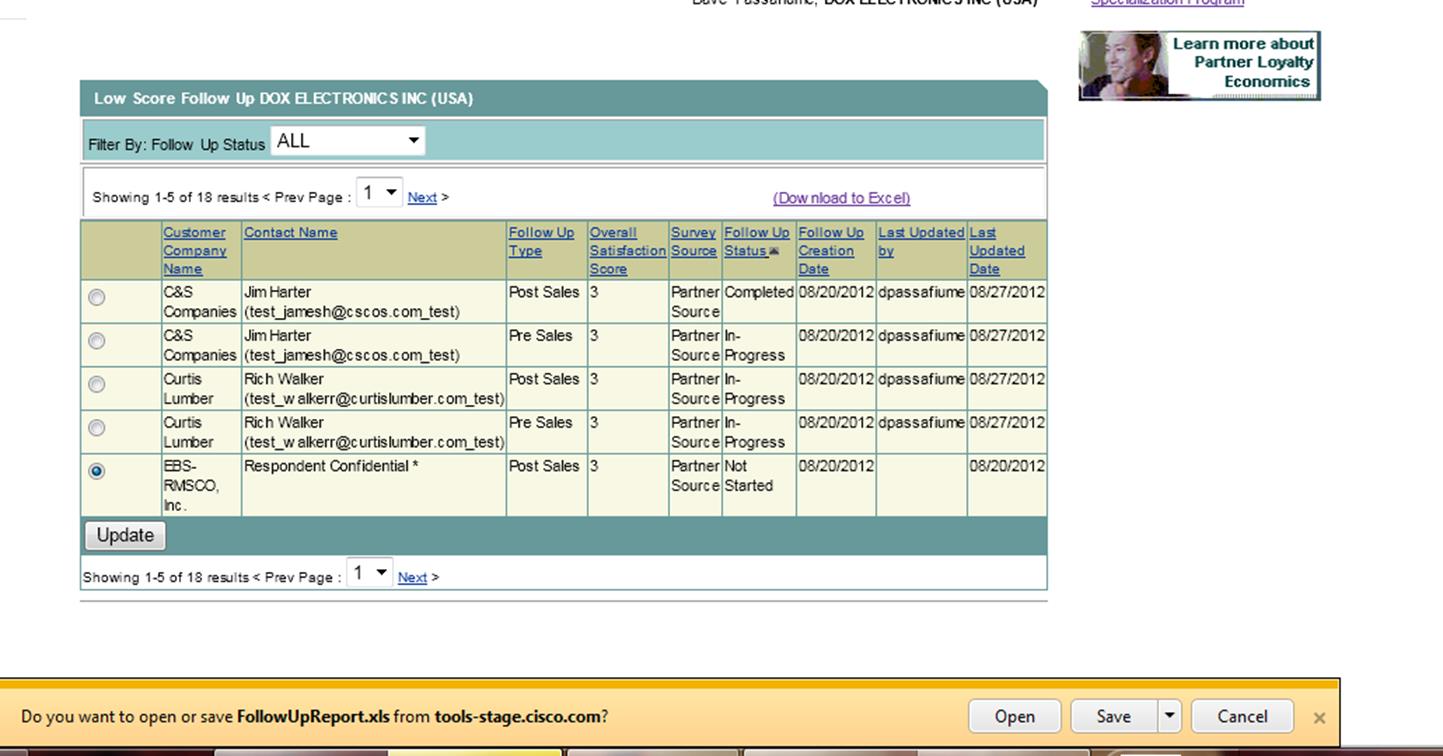1443x756 pixels.
Task: Click the top Next page link
Action: [422, 197]
